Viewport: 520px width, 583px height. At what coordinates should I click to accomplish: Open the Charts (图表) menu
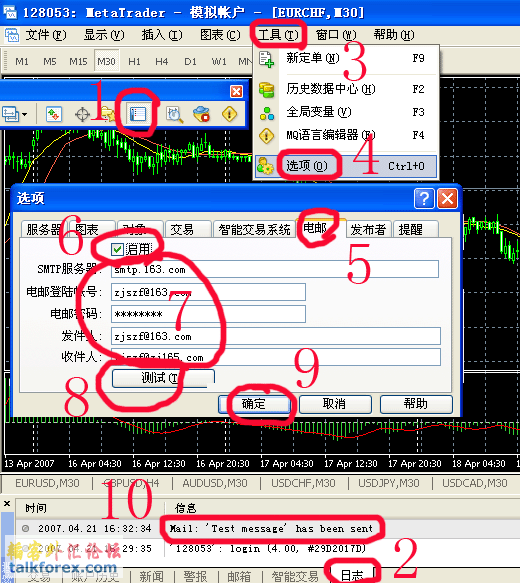click(x=220, y=35)
